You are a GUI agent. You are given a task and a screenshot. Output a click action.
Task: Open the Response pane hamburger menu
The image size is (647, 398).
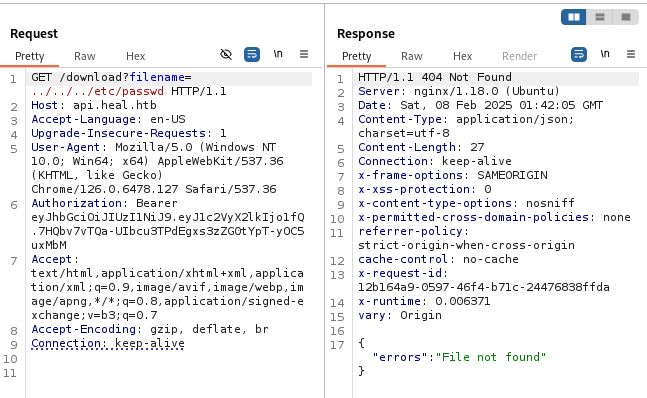[631, 54]
